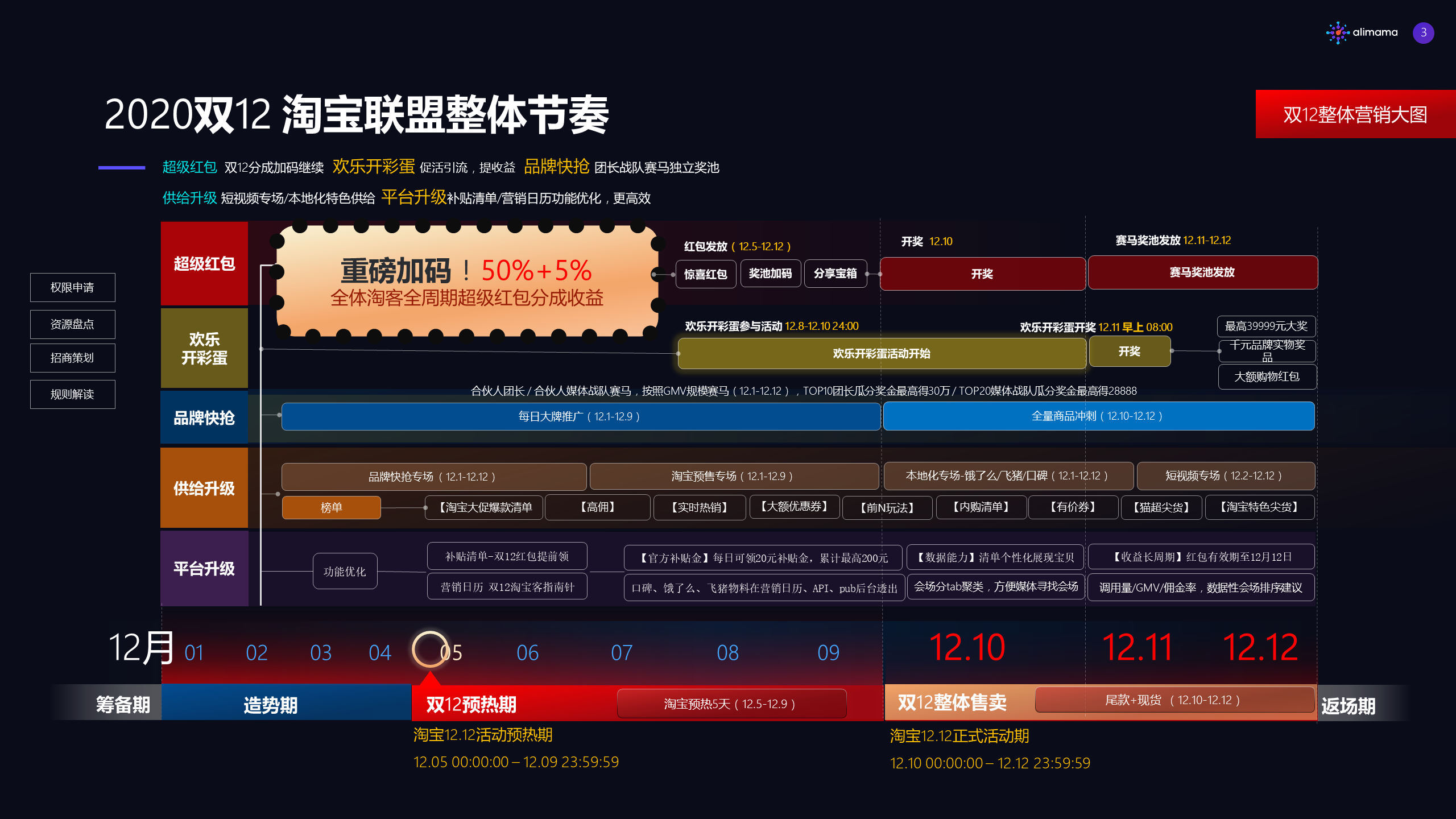1456x819 pixels.
Task: Click the 【有价券】 box
Action: coord(1073,507)
